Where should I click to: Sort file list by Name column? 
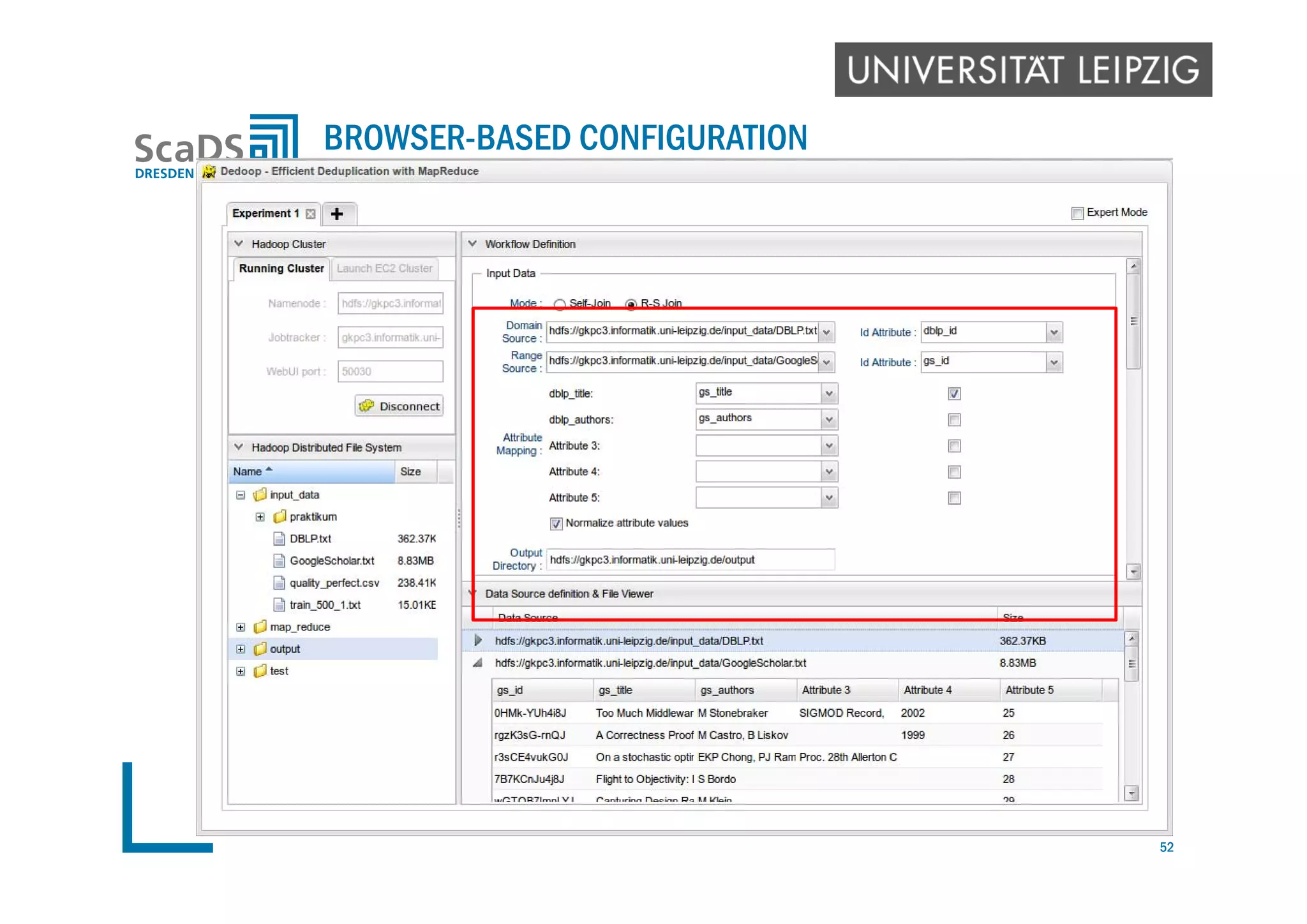311,472
